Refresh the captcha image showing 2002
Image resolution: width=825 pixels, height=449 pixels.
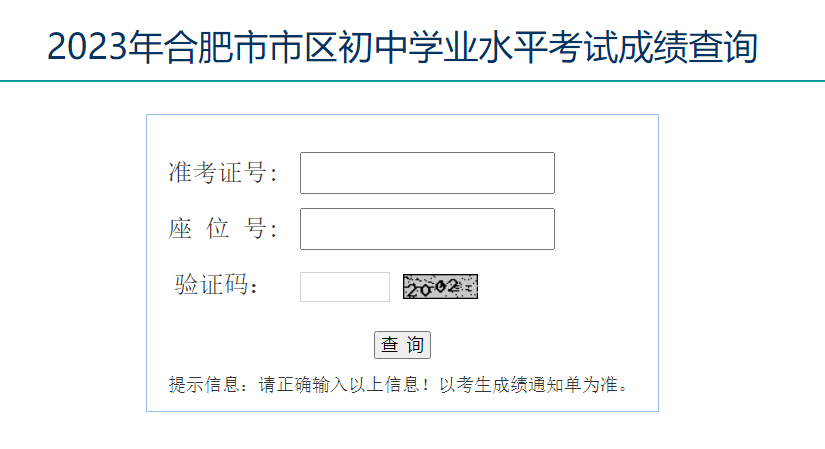coord(440,287)
